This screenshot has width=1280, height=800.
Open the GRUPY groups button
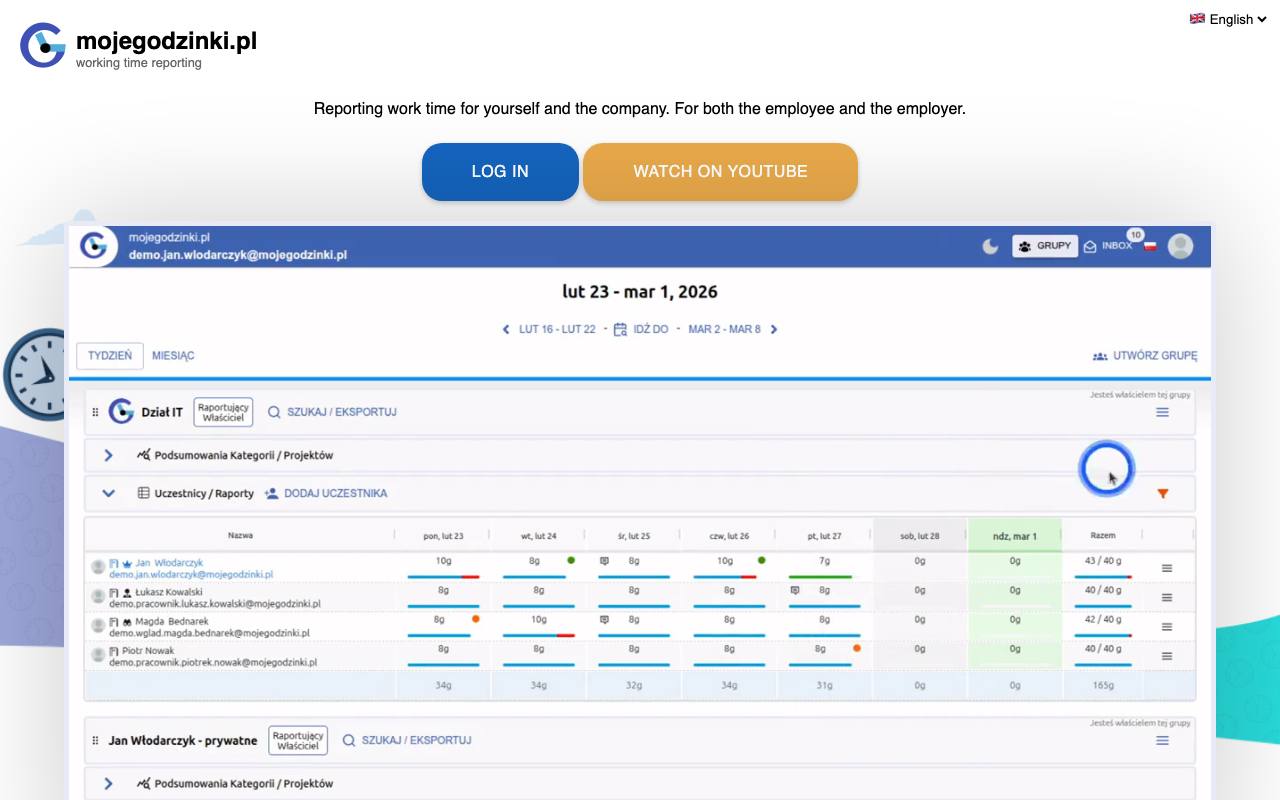tap(1045, 246)
